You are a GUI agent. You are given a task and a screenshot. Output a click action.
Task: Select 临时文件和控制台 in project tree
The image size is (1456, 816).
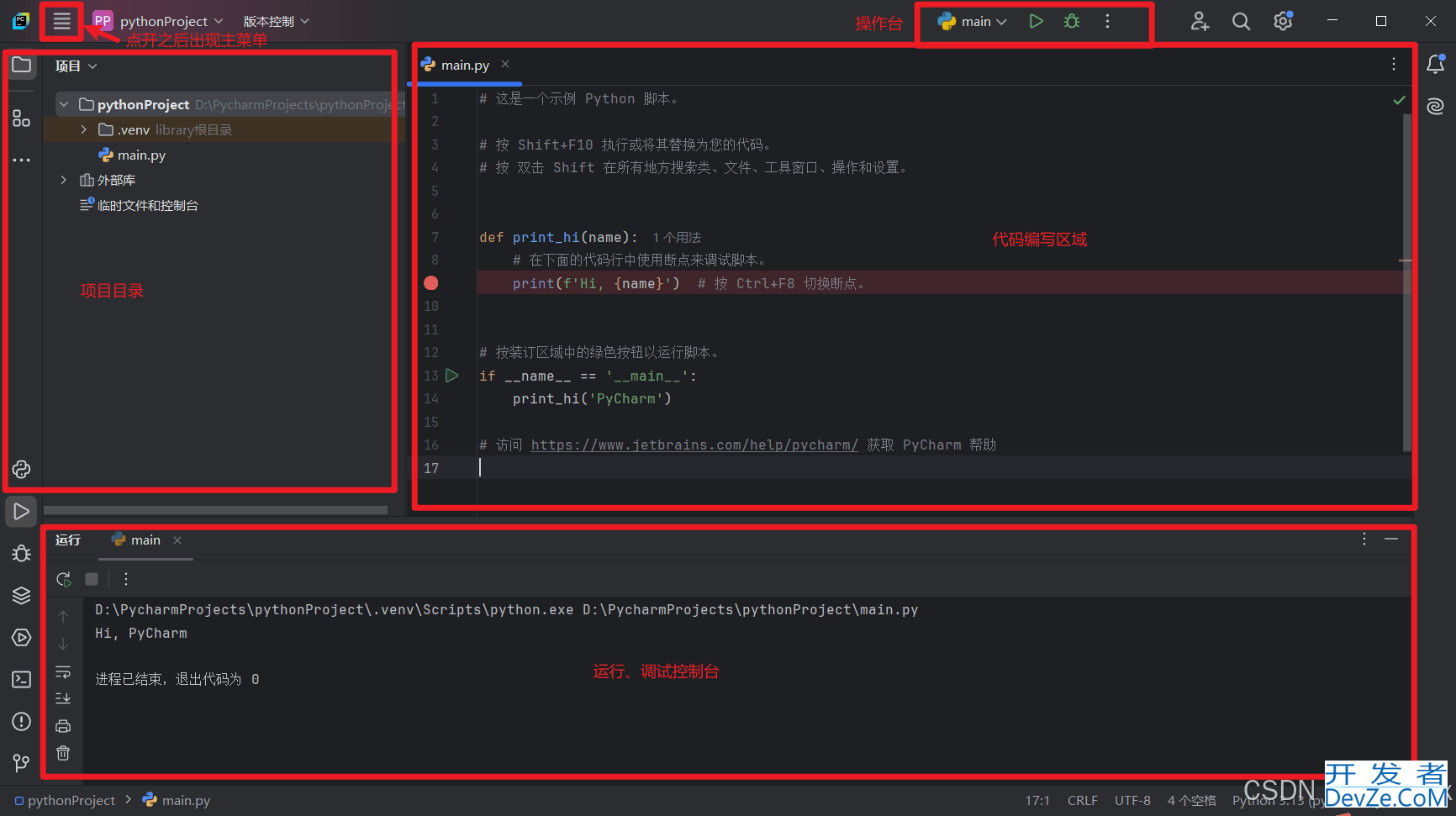pyautogui.click(x=148, y=205)
